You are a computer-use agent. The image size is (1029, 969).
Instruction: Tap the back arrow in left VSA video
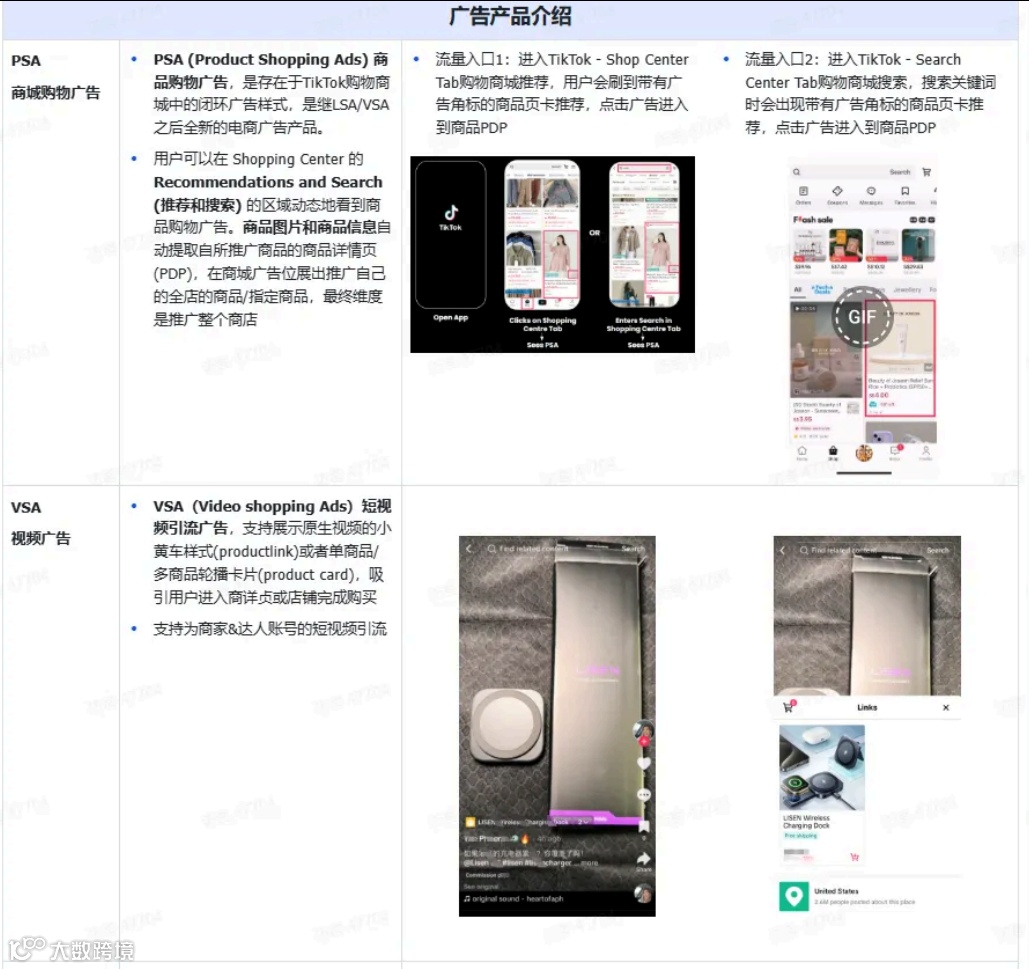tap(469, 548)
